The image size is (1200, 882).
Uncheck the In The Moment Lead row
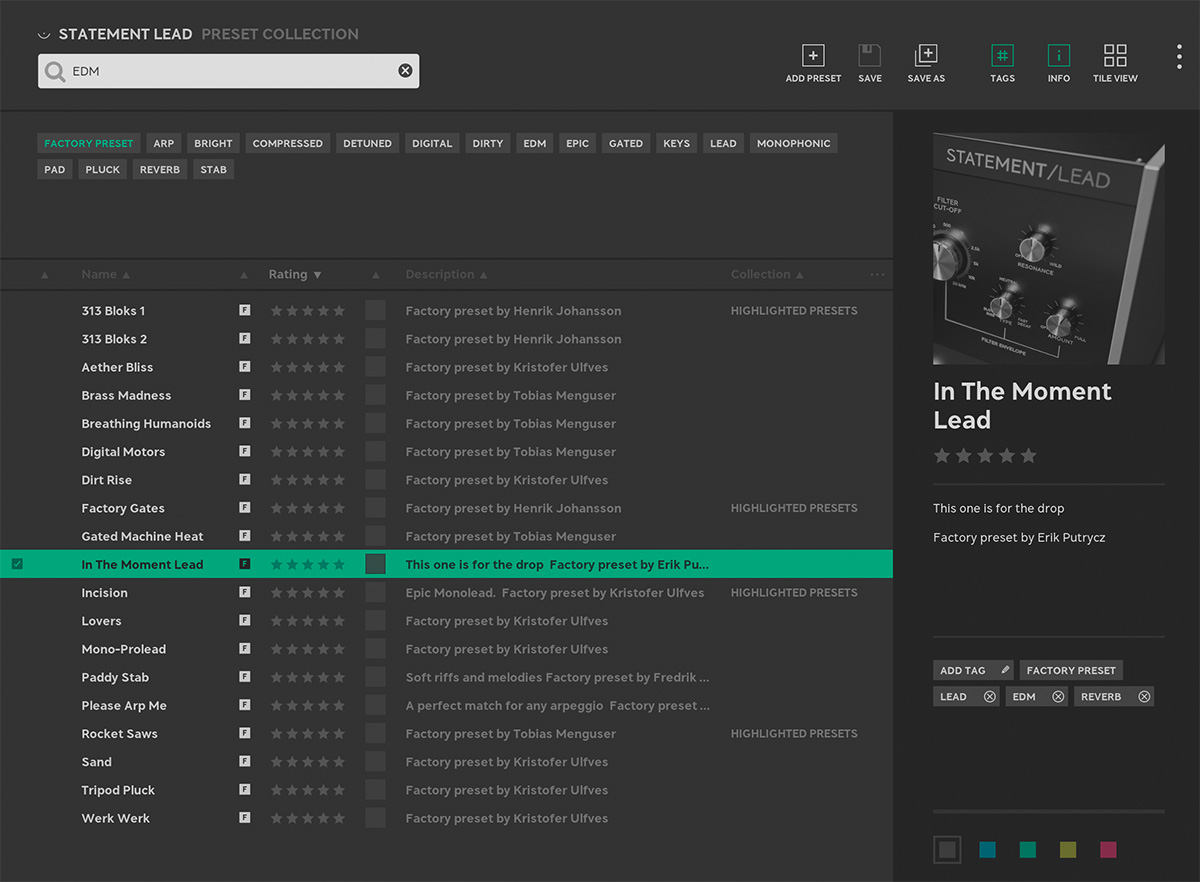(x=16, y=563)
